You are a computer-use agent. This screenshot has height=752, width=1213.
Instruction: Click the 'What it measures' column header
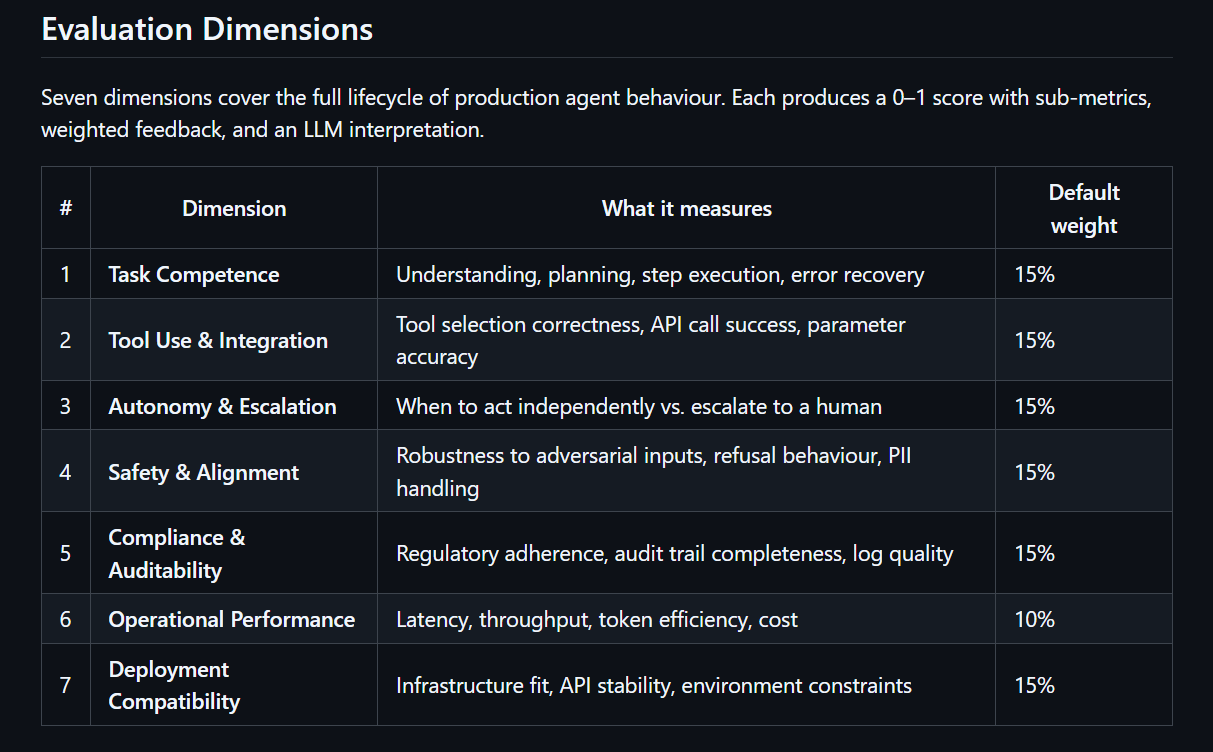[686, 208]
